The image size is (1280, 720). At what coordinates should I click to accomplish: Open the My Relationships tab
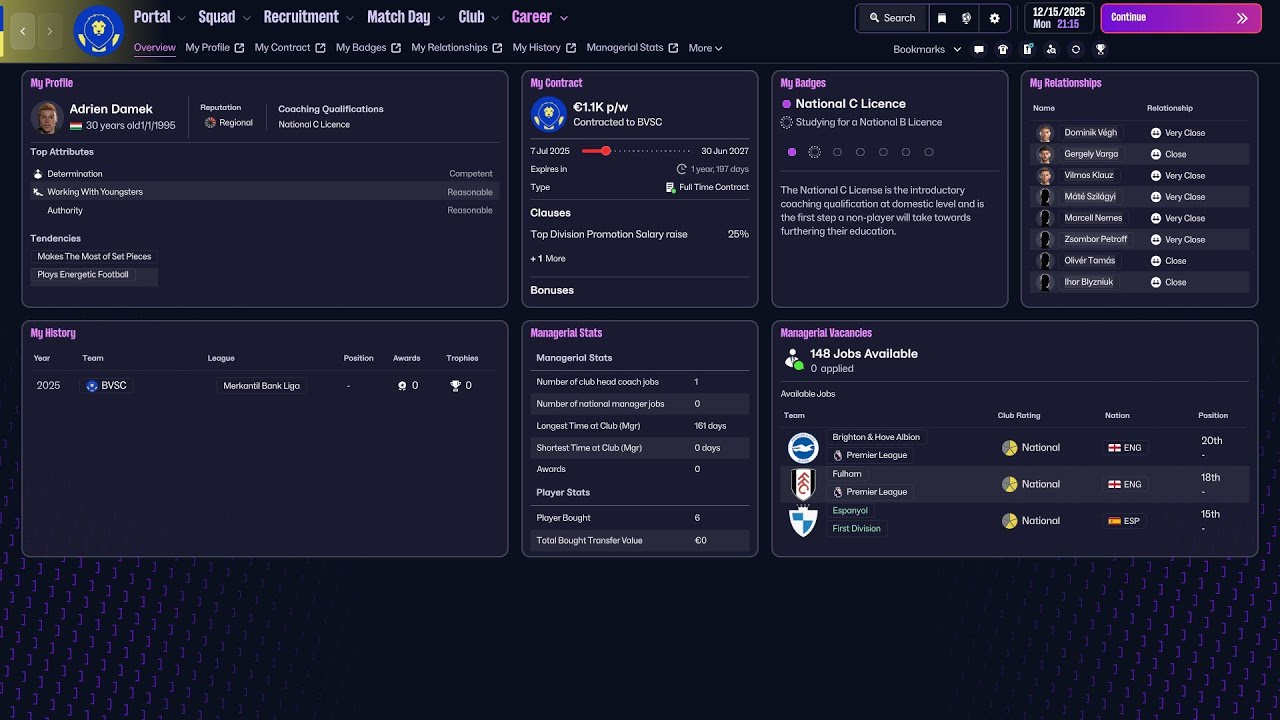click(457, 48)
